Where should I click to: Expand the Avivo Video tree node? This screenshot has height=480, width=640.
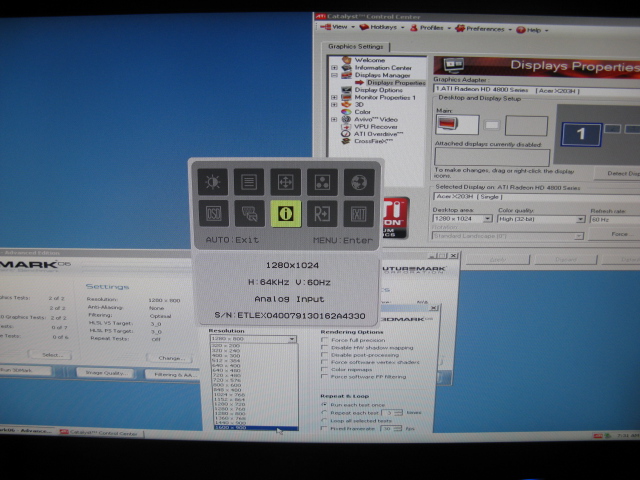tap(334, 120)
